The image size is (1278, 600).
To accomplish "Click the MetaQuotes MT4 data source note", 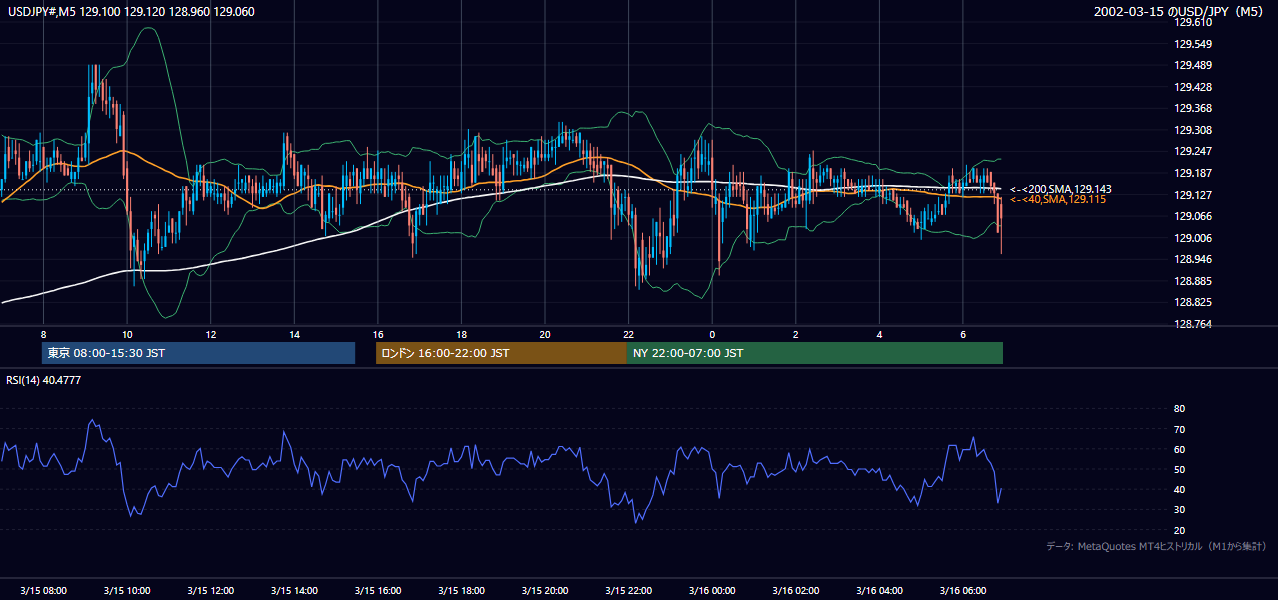I will pos(1157,546).
